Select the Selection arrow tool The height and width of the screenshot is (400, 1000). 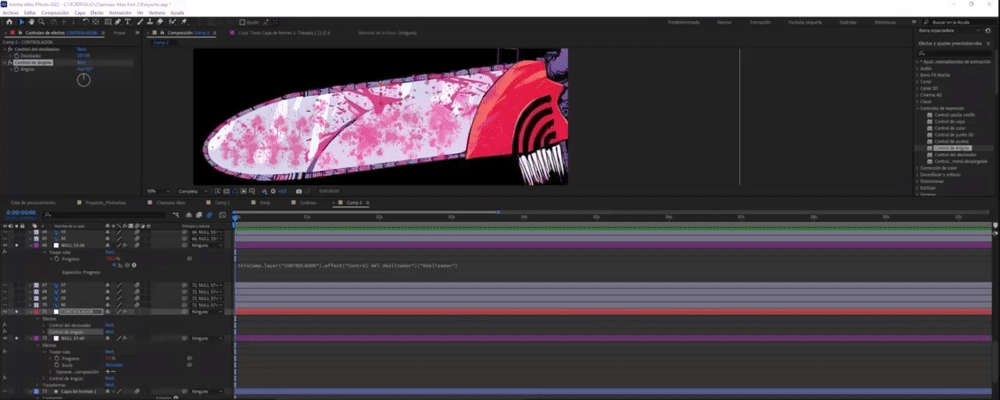click(21, 22)
